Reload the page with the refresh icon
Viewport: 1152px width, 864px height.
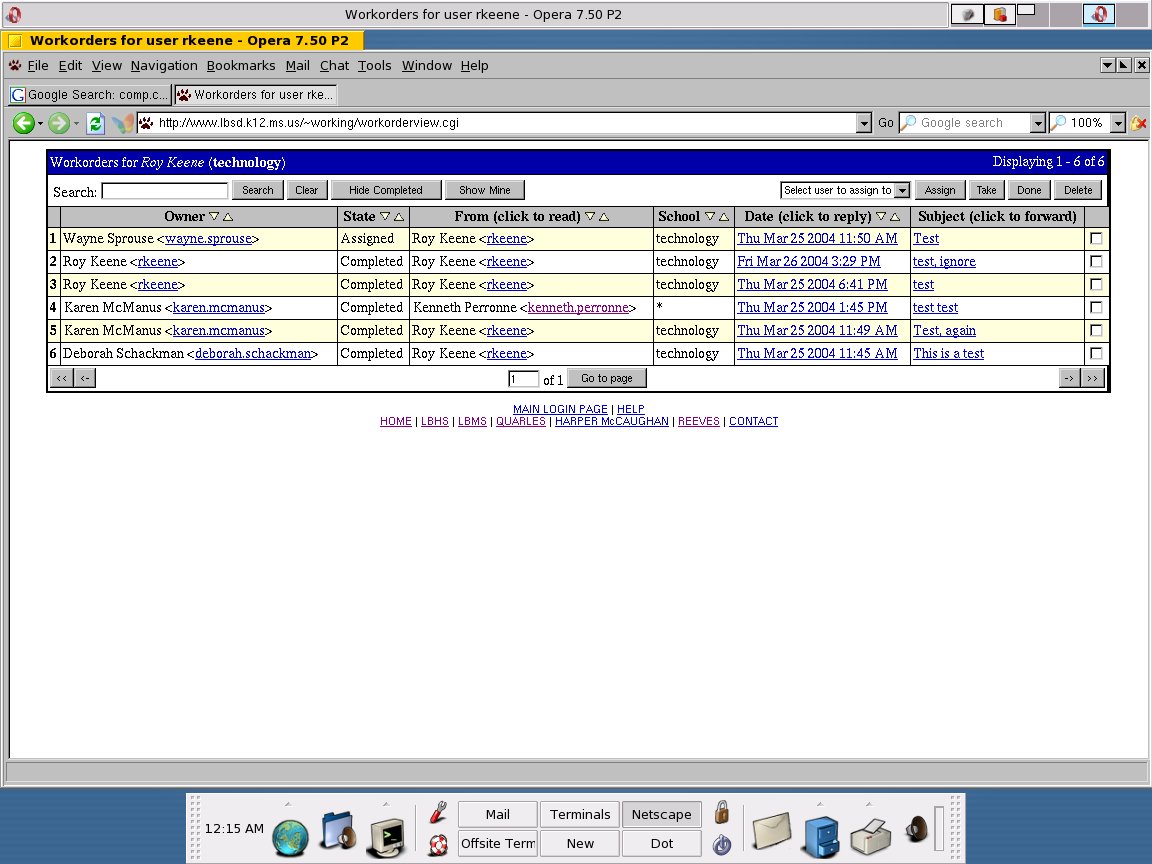pos(96,123)
